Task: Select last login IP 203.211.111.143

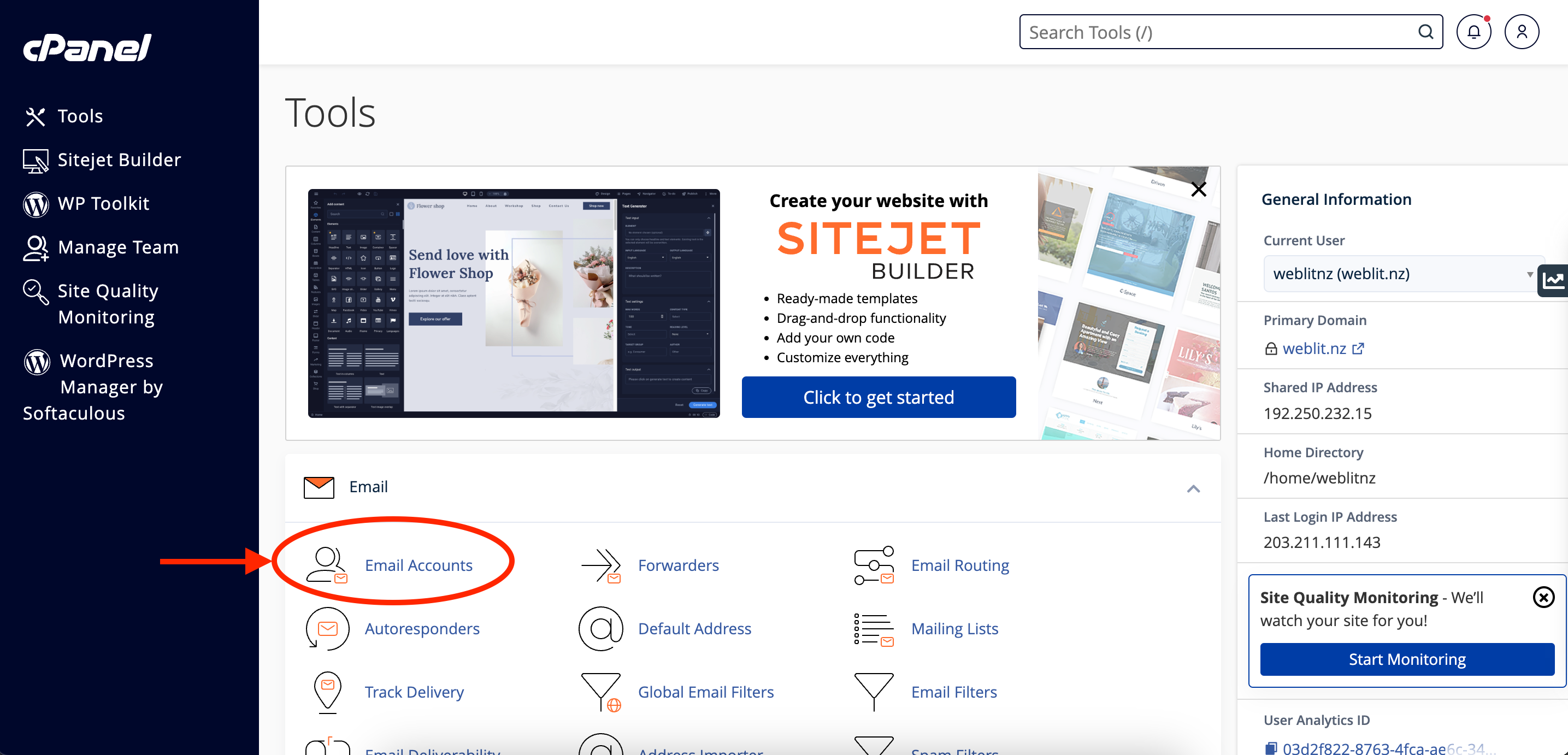Action: (x=1322, y=542)
